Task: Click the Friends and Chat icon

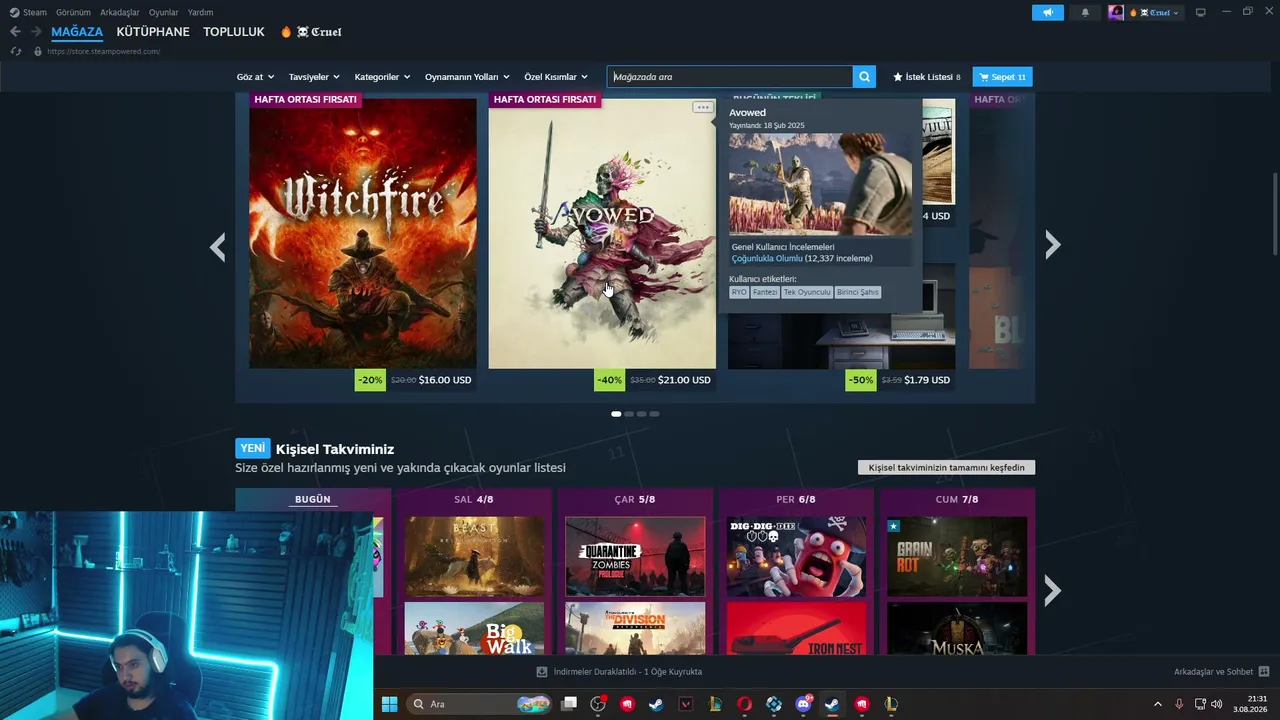Action: tap(1264, 672)
